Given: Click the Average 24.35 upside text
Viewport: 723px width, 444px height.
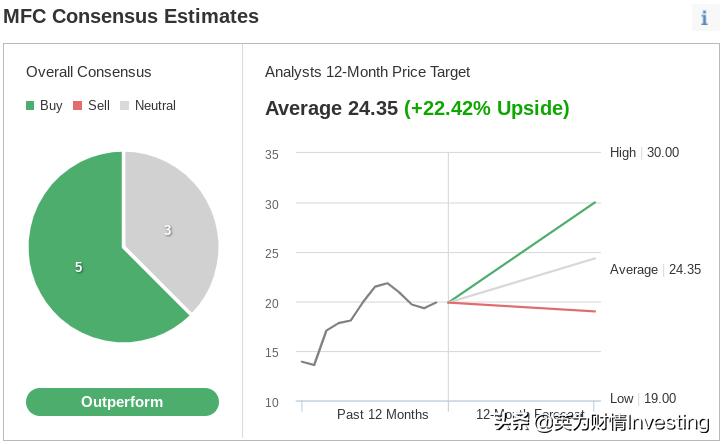Looking at the screenshot, I should (x=417, y=108).
